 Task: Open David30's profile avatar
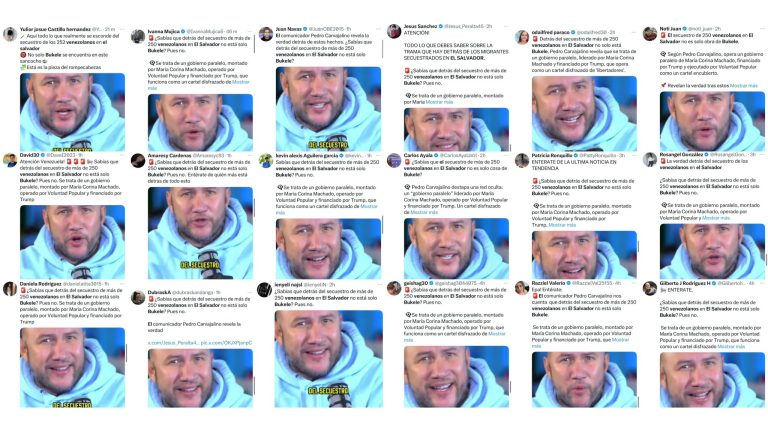(10, 160)
